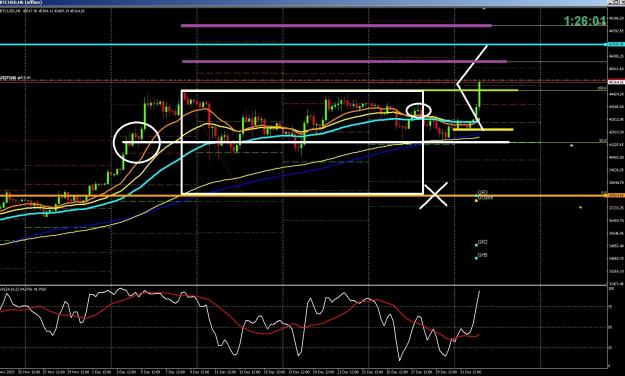The image size is (625, 376).
Task: Click the BTCUSD chart window title bar
Action: 303,2
